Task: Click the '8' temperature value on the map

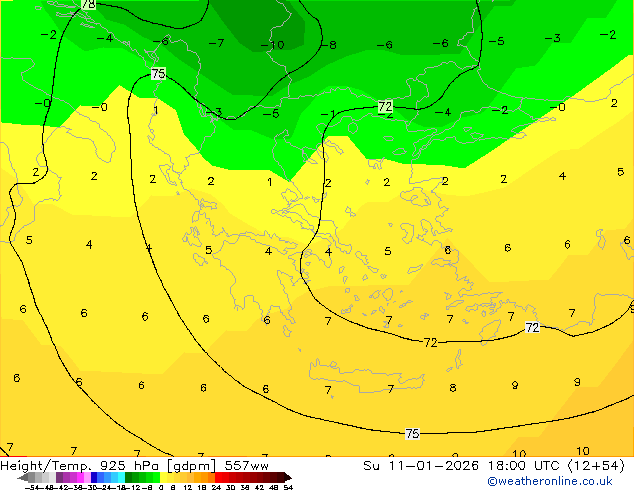Action: pos(453,388)
